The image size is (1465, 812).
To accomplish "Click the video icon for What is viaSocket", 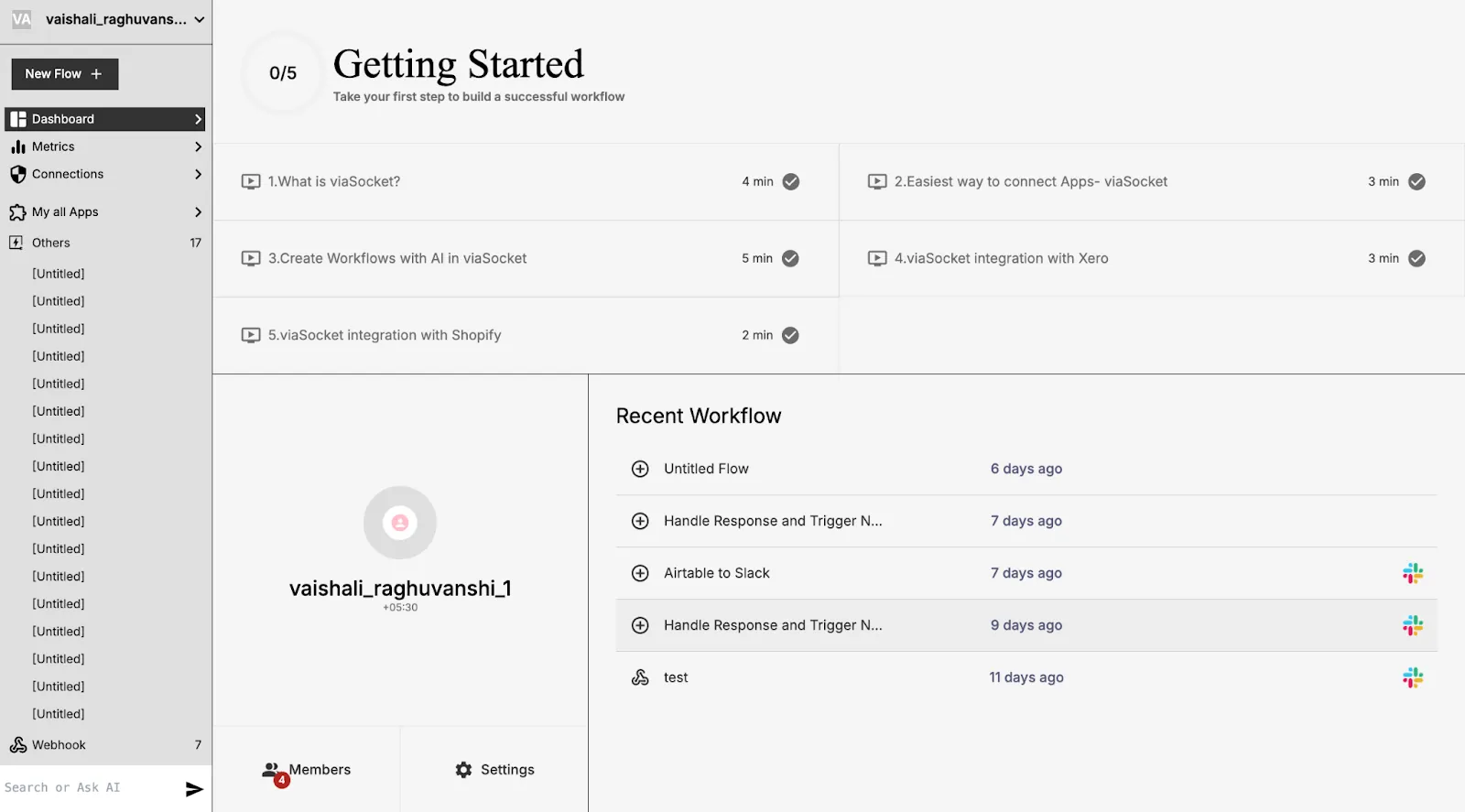I will pyautogui.click(x=251, y=181).
